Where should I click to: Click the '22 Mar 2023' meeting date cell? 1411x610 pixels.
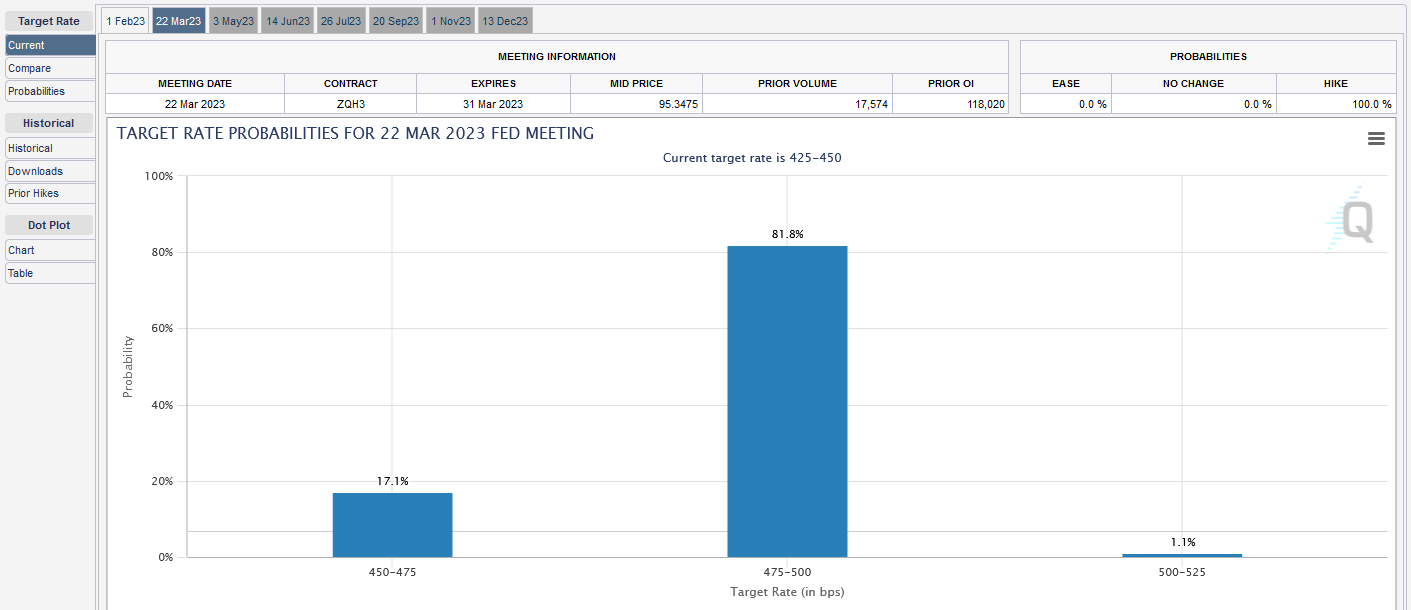tap(195, 104)
